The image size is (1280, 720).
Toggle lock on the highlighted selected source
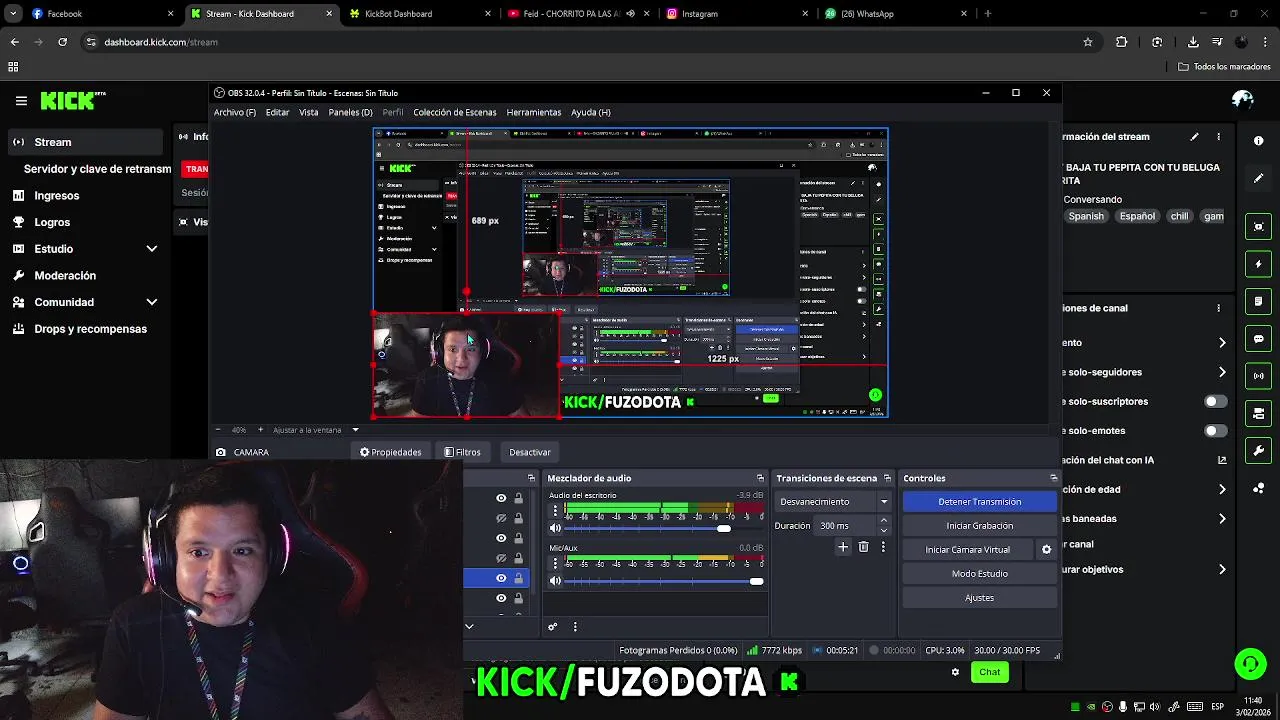[x=518, y=578]
